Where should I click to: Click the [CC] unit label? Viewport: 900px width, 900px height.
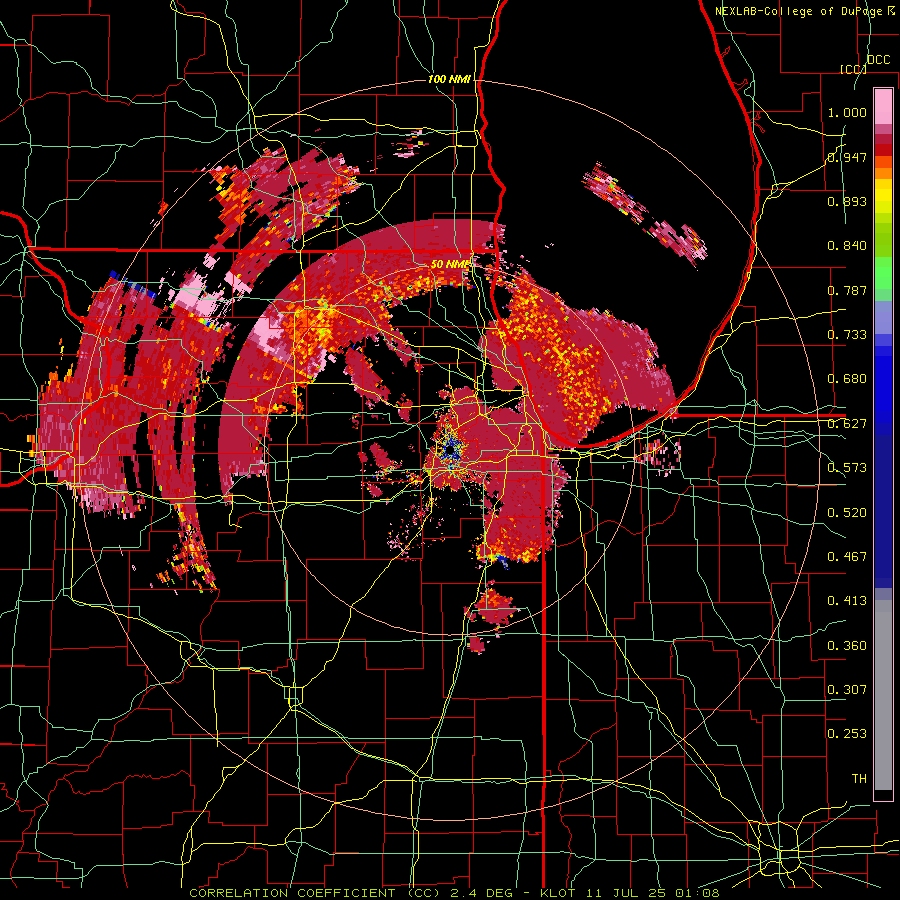[853, 69]
